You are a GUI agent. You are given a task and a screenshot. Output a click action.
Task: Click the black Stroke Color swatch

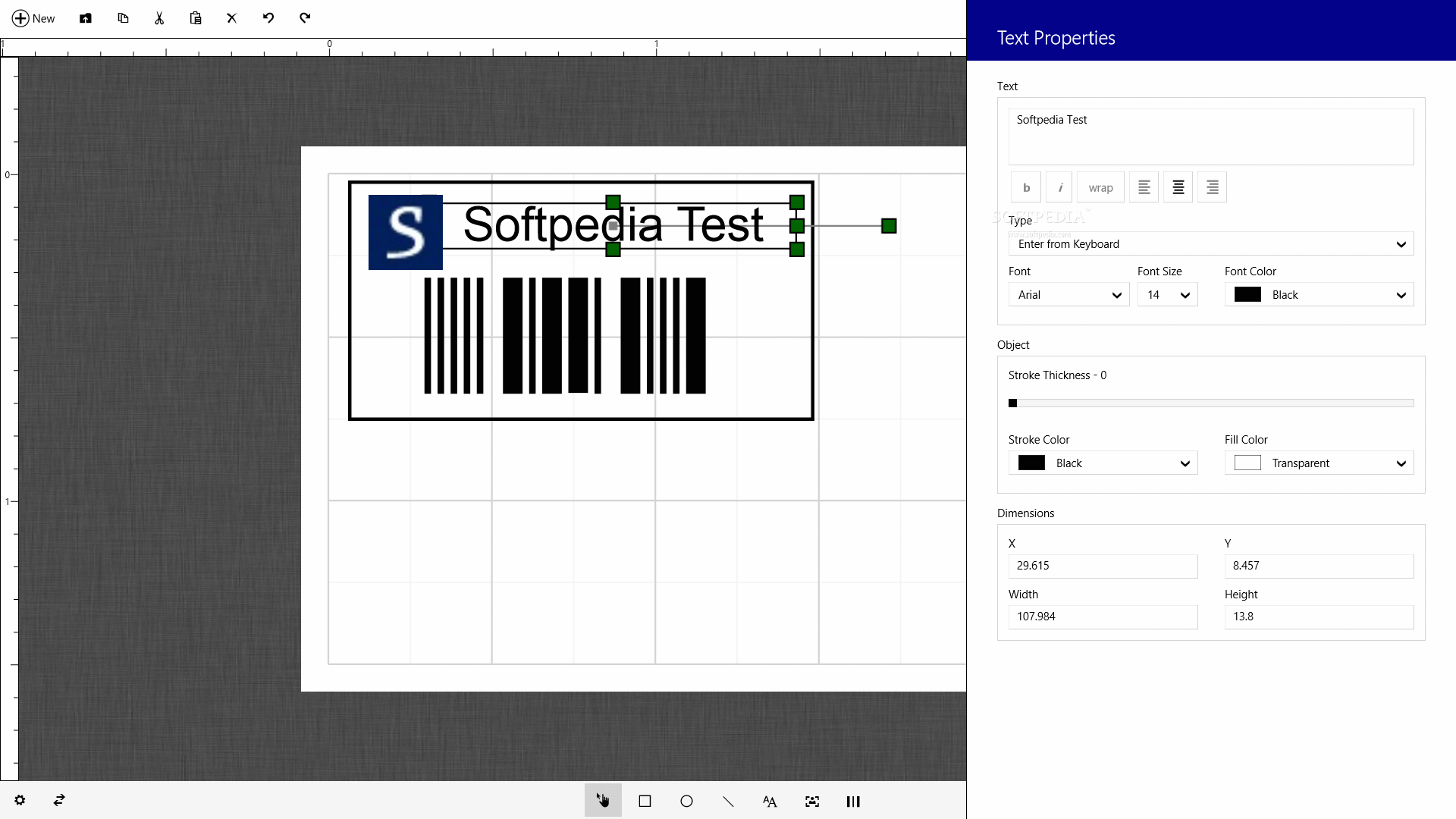pyautogui.click(x=1031, y=463)
